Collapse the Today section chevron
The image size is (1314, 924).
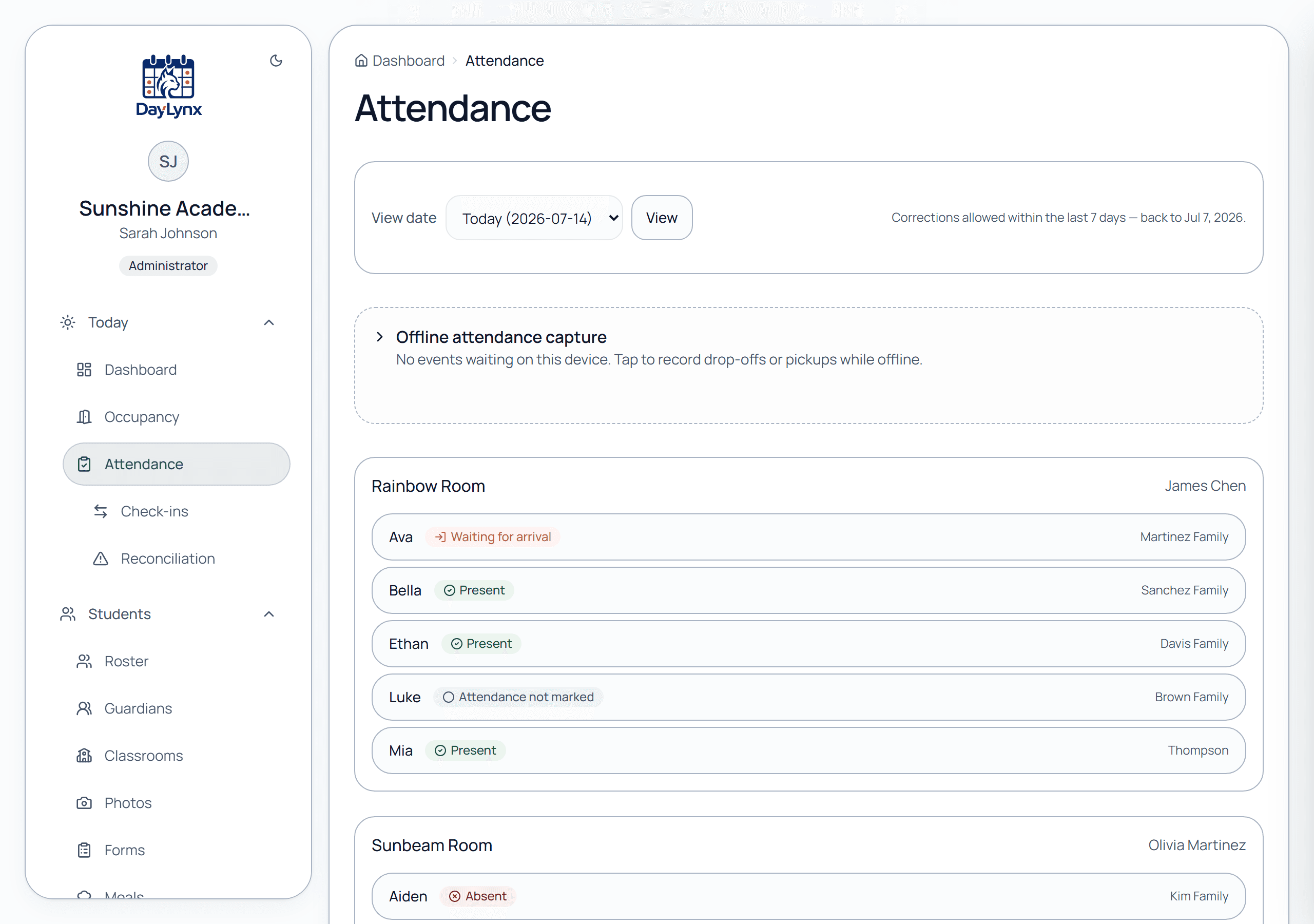click(269, 323)
